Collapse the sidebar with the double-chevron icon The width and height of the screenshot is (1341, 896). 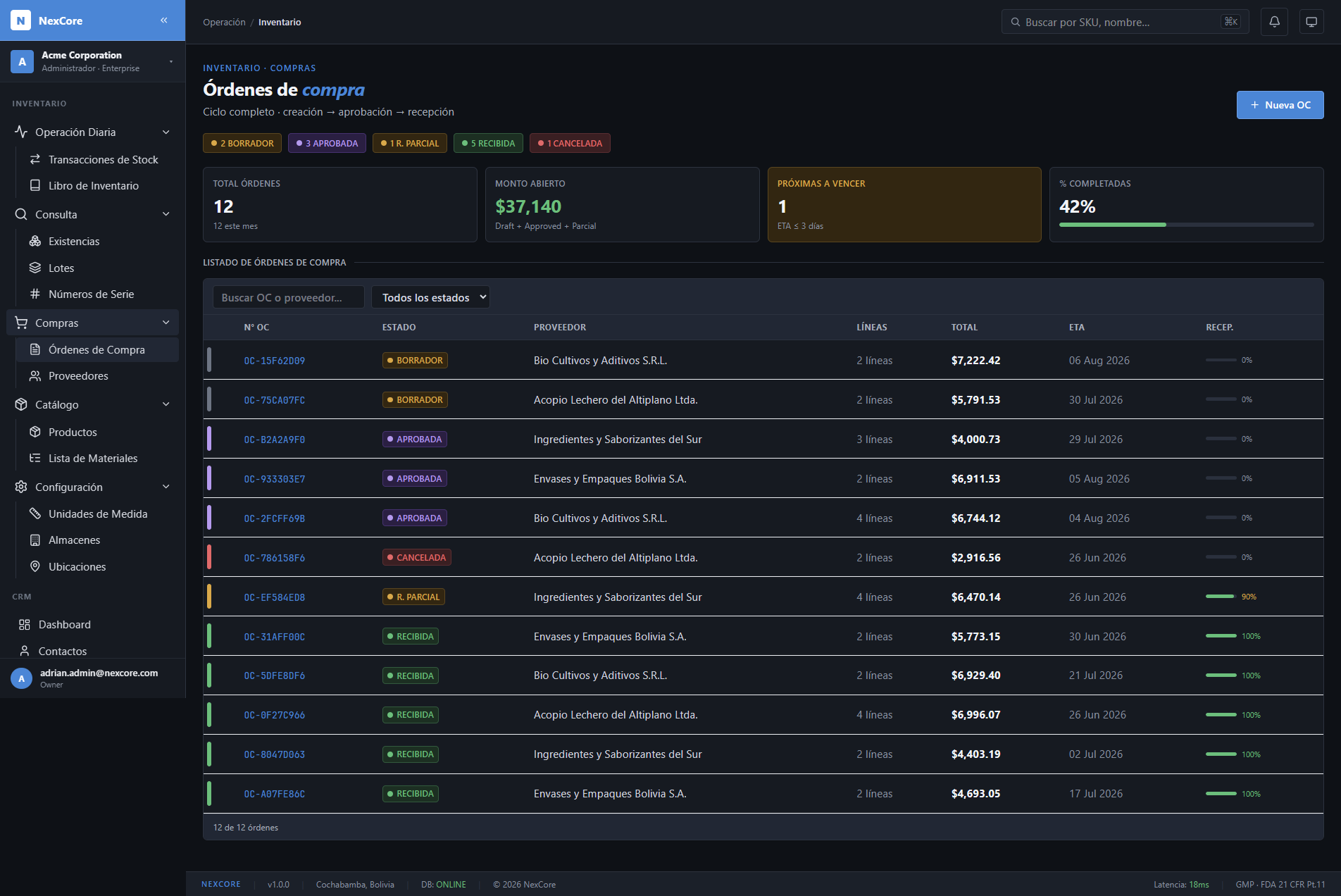(163, 20)
